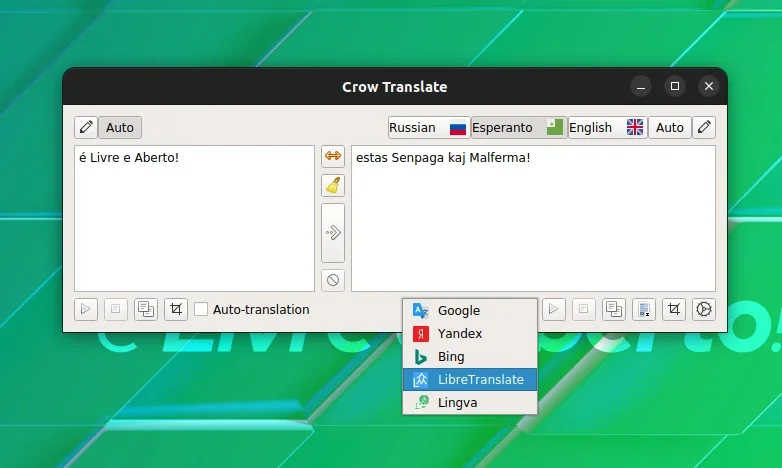Capture screen area for source text

(176, 309)
